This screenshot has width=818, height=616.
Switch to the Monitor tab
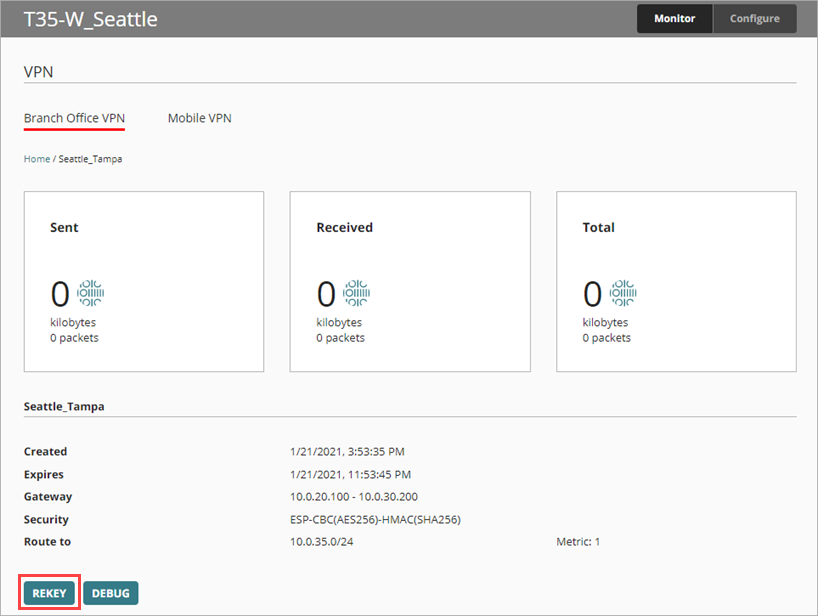pyautogui.click(x=675, y=19)
